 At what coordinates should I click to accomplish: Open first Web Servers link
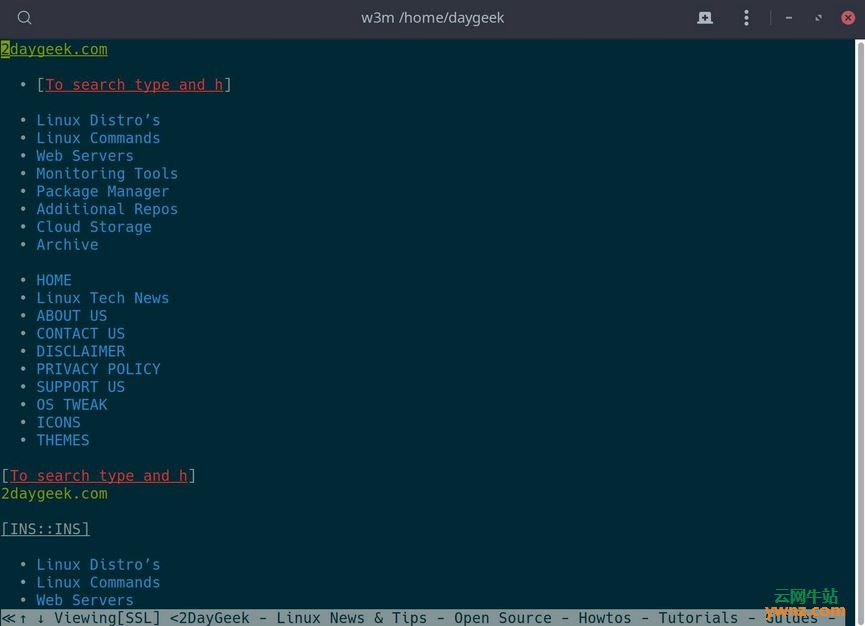tap(85, 156)
